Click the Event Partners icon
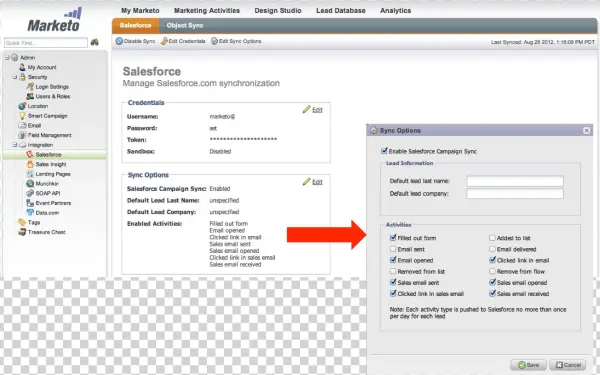Viewport: 600px width, 375px height. [x=30, y=203]
